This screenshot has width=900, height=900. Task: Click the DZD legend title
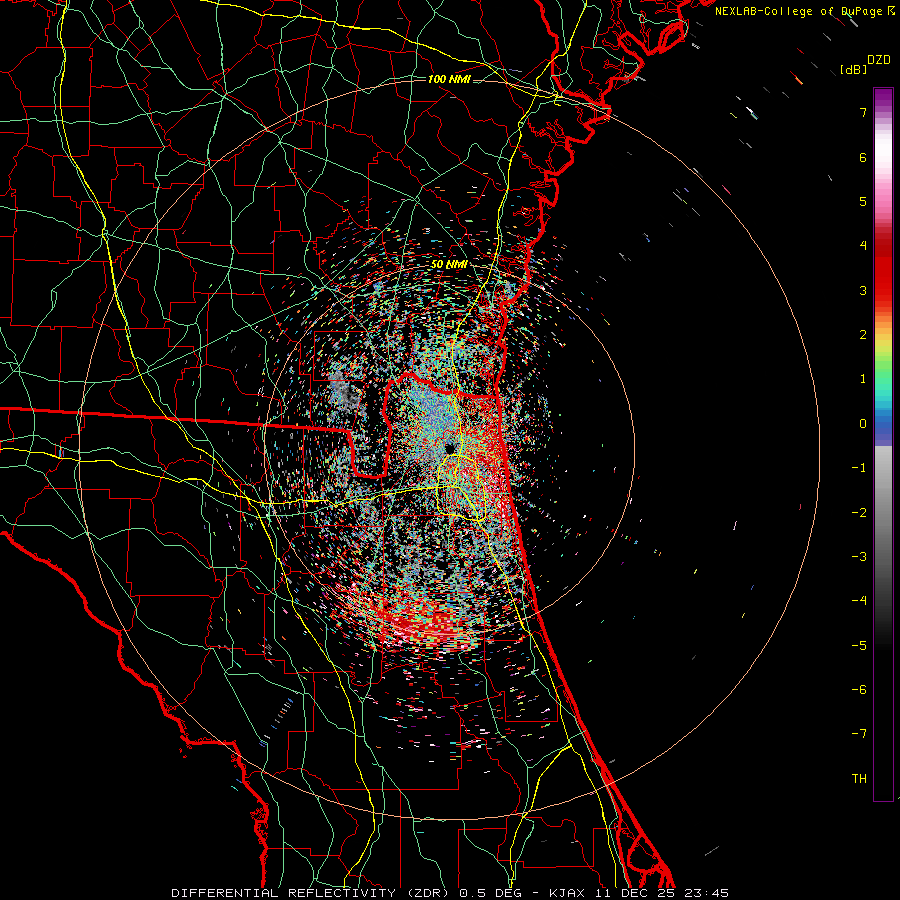point(879,60)
